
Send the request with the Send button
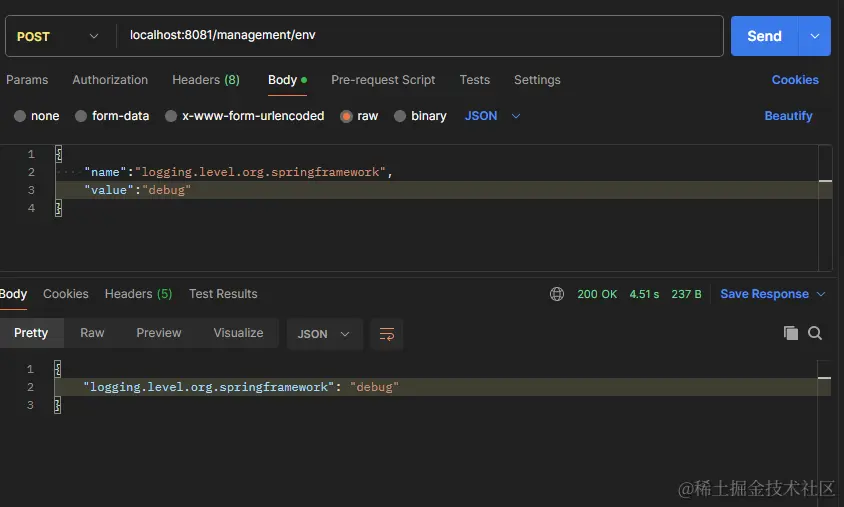tap(764, 36)
